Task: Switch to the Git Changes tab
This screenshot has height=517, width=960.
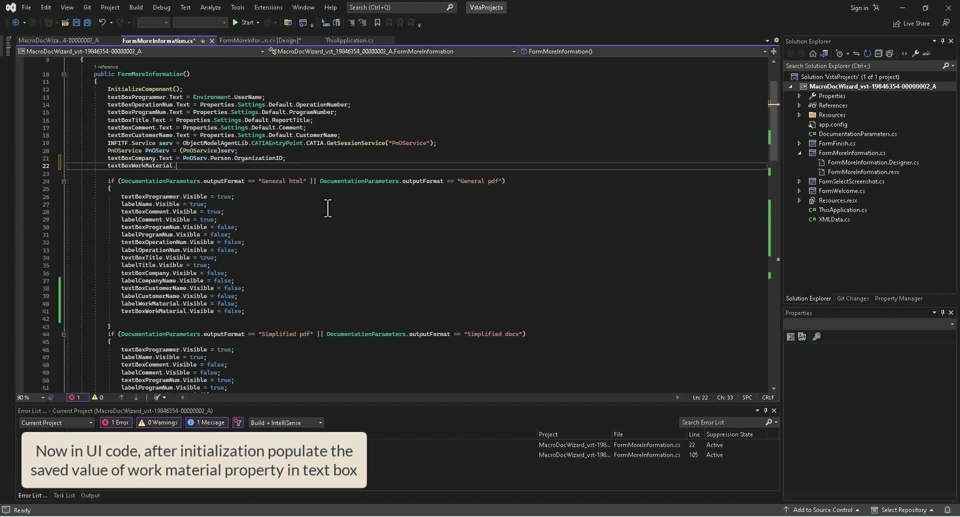Action: [x=852, y=298]
